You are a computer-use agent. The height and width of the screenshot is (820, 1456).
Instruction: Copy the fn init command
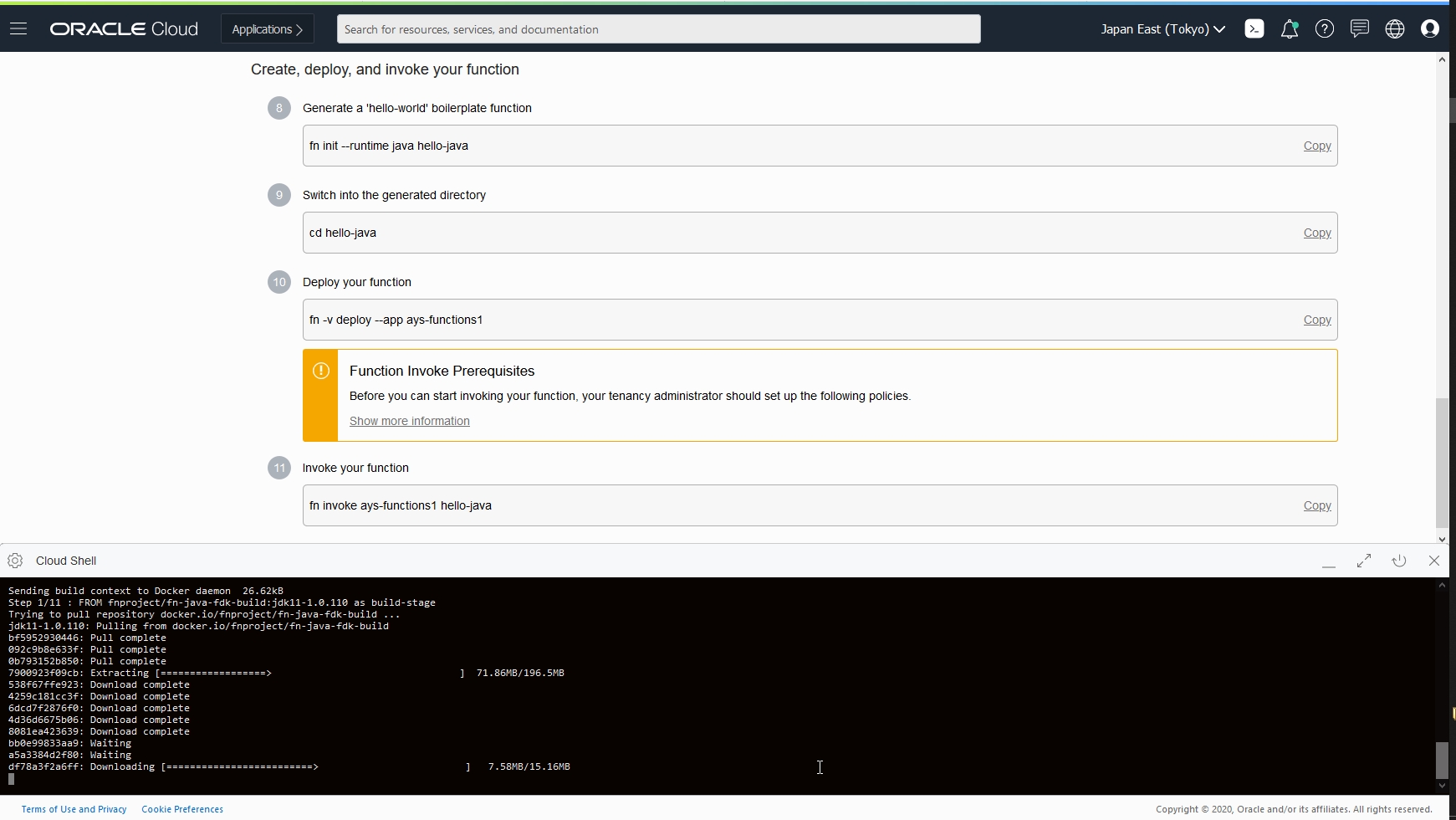click(1317, 146)
